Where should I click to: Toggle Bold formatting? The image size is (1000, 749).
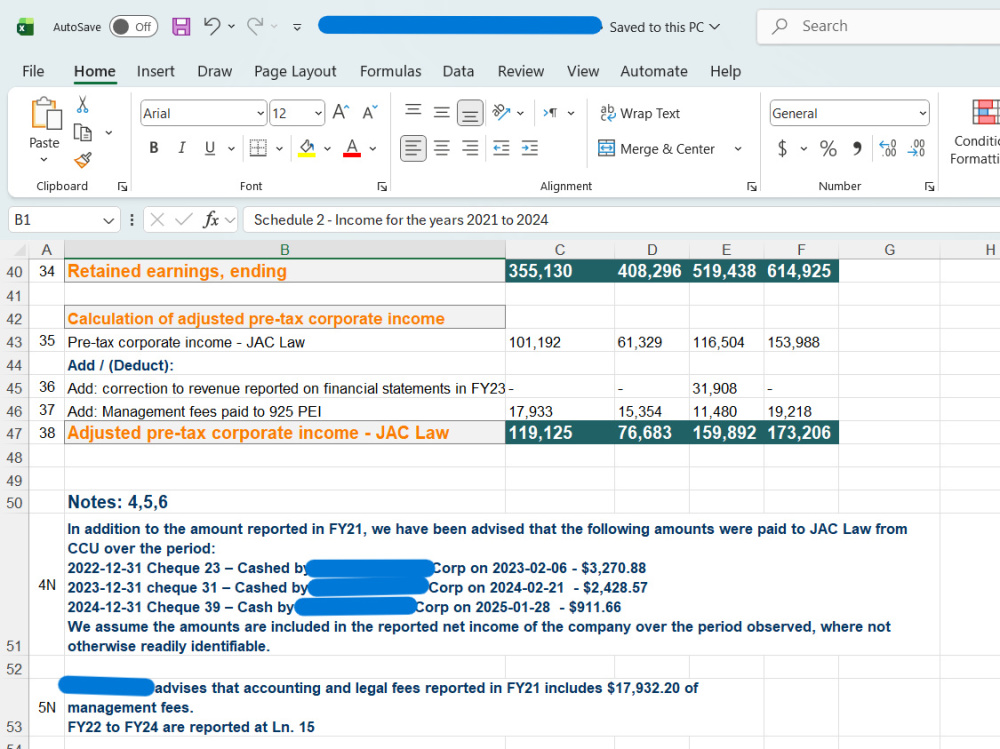click(154, 148)
